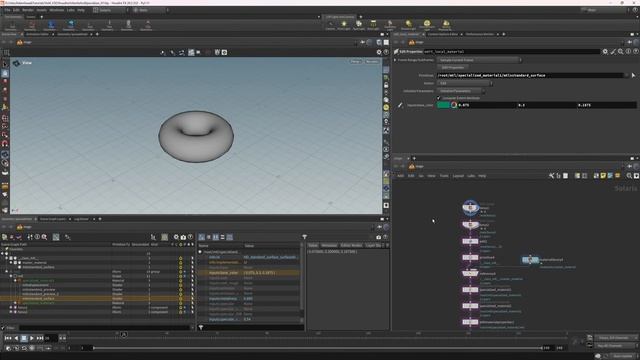The image size is (640, 360).
Task: Open the Sample Current Frame dropdown
Action: click(x=479, y=60)
